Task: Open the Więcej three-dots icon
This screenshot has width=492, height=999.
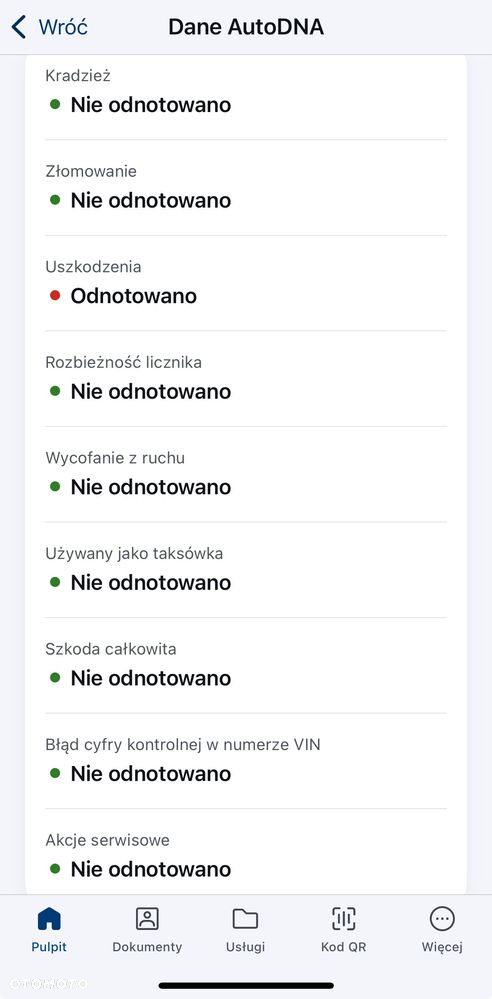Action: [442, 919]
